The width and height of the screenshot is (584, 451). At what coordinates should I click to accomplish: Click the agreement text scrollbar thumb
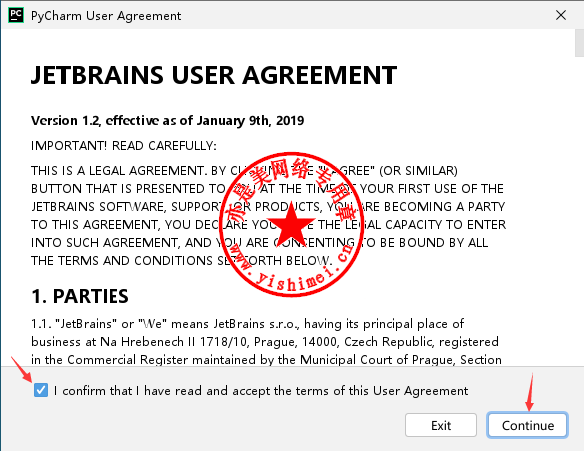[580, 43]
